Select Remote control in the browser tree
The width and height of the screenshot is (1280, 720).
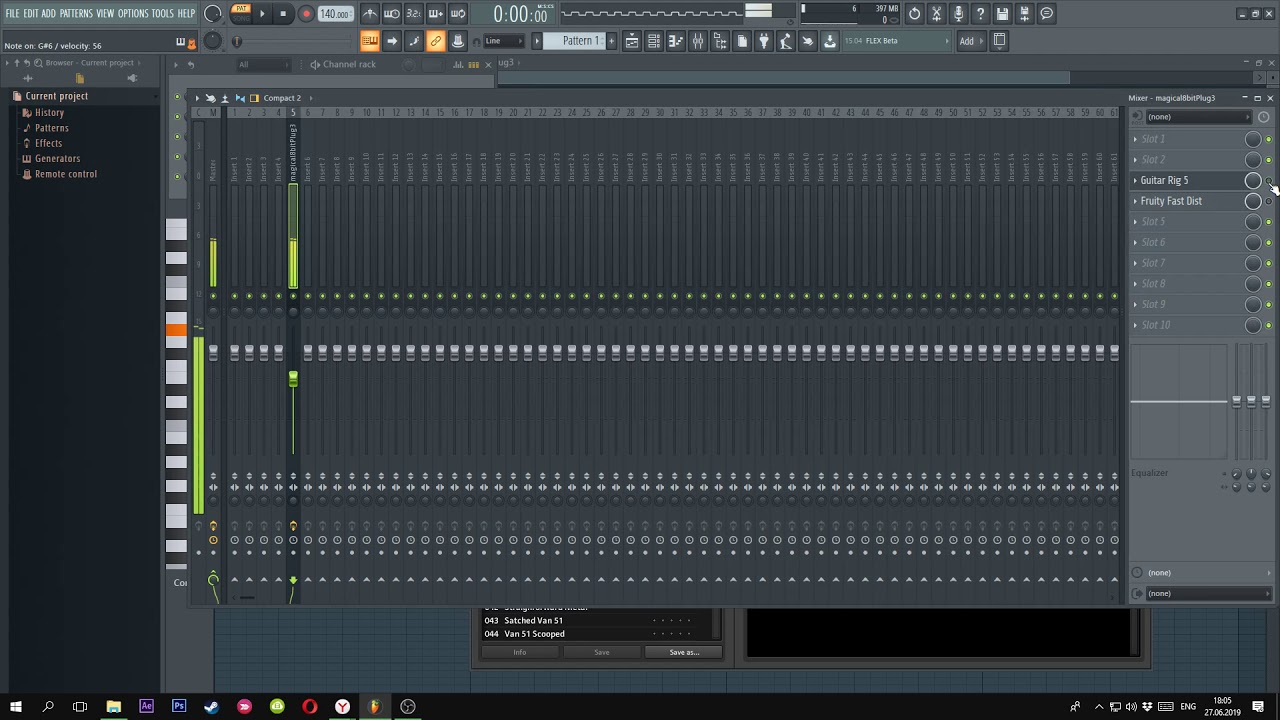(66, 174)
